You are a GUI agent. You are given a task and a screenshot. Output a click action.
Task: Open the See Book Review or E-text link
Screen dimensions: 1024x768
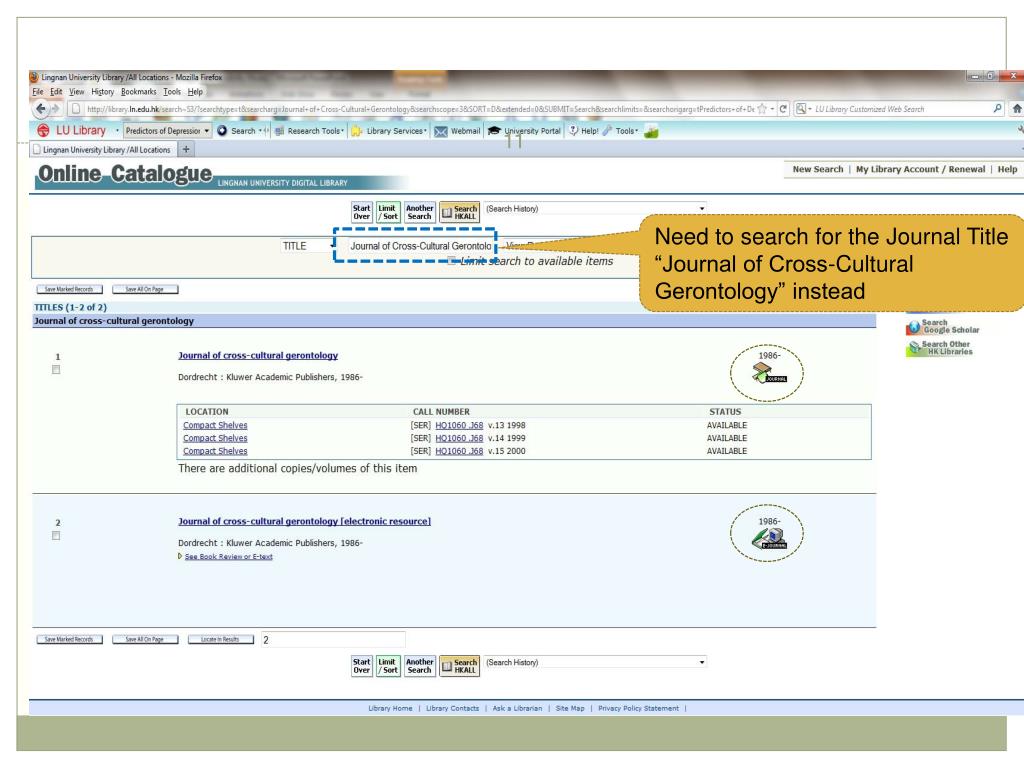coord(229,556)
